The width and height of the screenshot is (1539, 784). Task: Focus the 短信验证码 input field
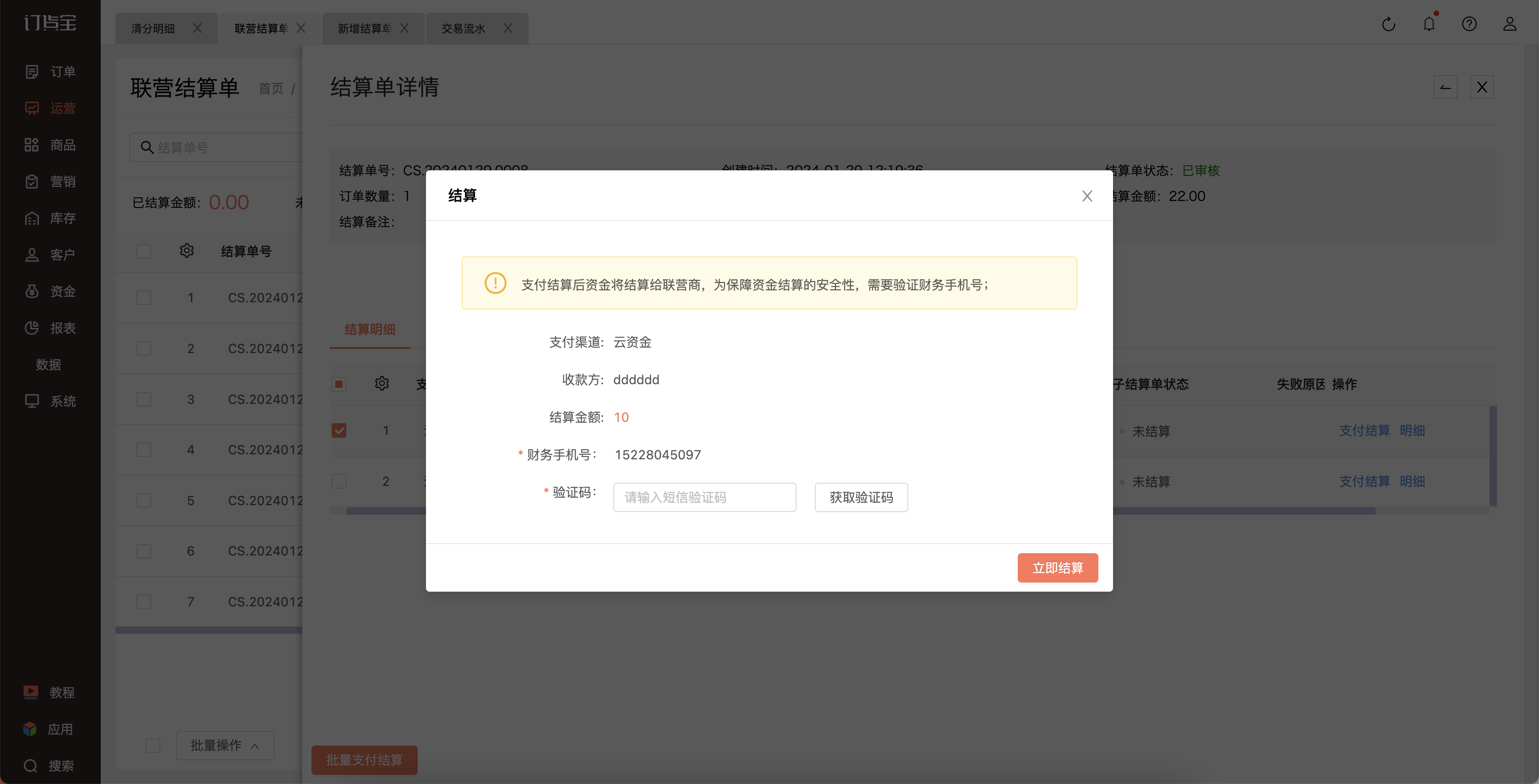(x=704, y=497)
